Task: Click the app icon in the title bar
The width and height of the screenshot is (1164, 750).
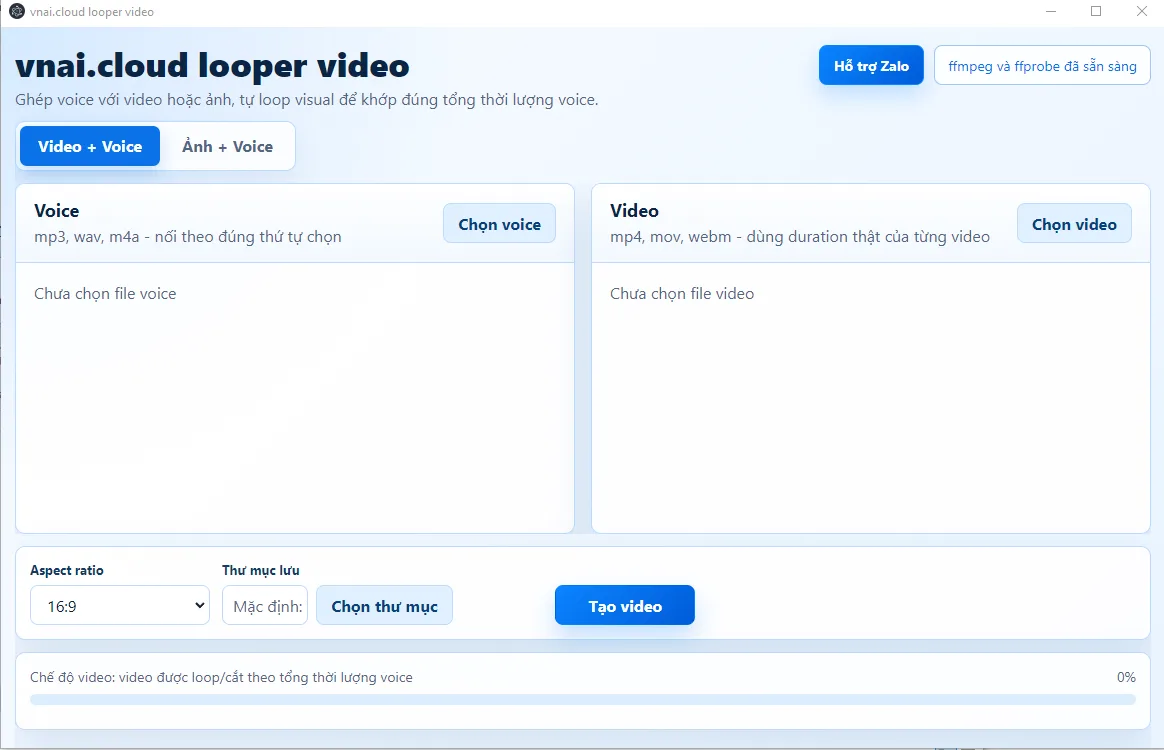Action: tap(16, 12)
